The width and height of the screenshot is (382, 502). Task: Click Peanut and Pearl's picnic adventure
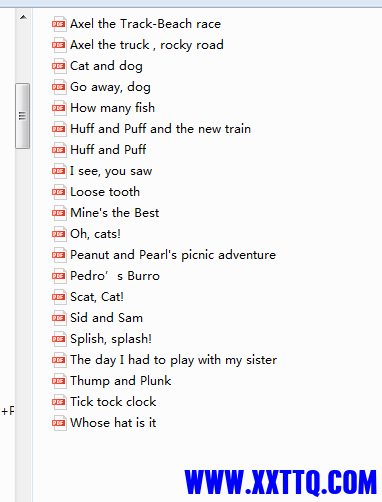coord(173,255)
